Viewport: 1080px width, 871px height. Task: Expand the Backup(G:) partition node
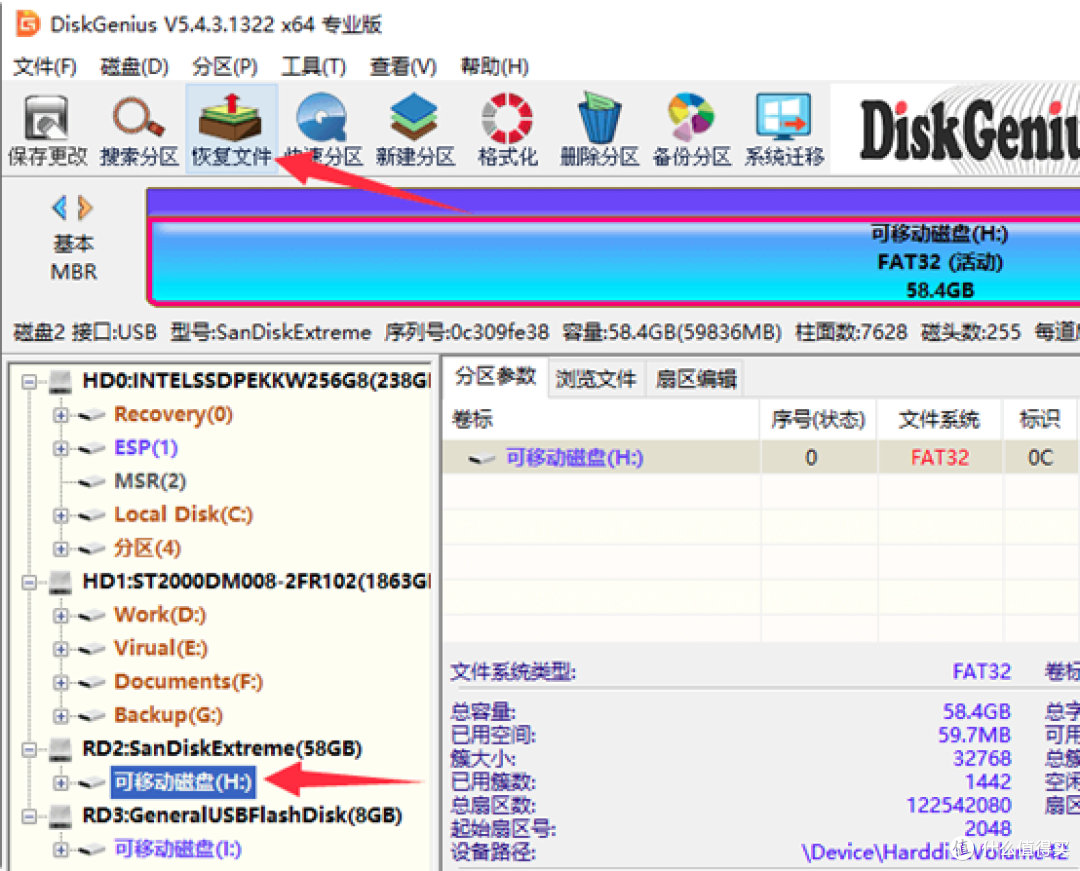pyautogui.click(x=61, y=715)
